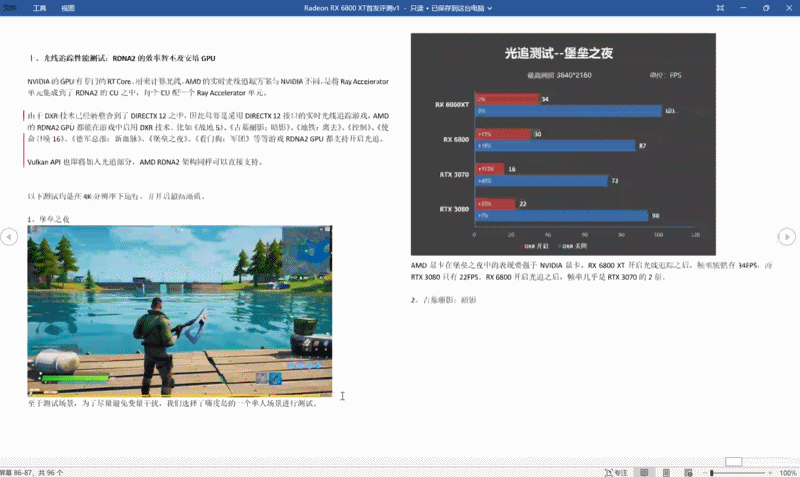Click the screen count text in status bar
Image resolution: width=800 pixels, height=477 pixels.
(31, 473)
